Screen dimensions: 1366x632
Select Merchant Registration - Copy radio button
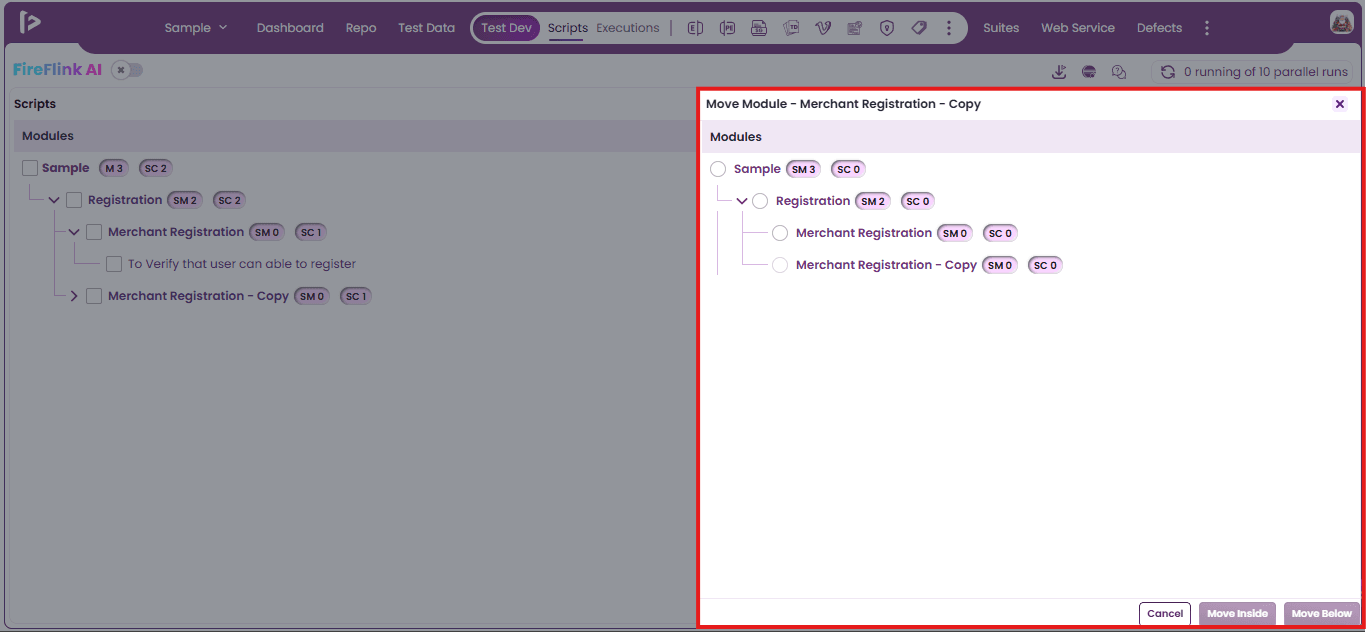[780, 265]
